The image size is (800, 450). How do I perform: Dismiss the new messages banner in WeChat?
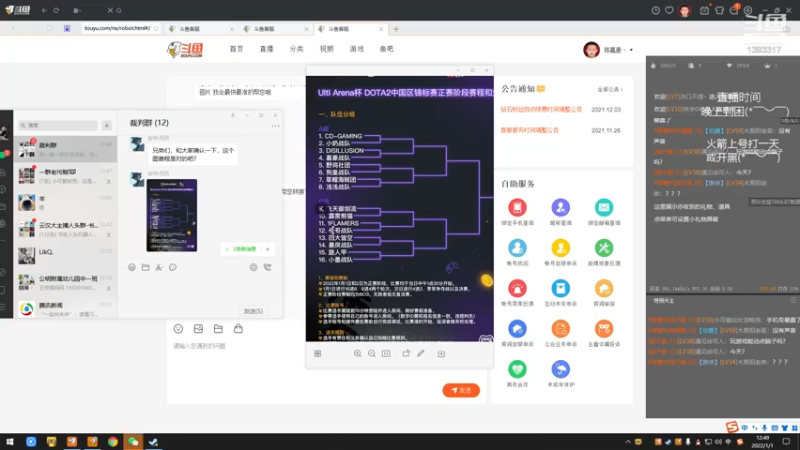[267, 249]
